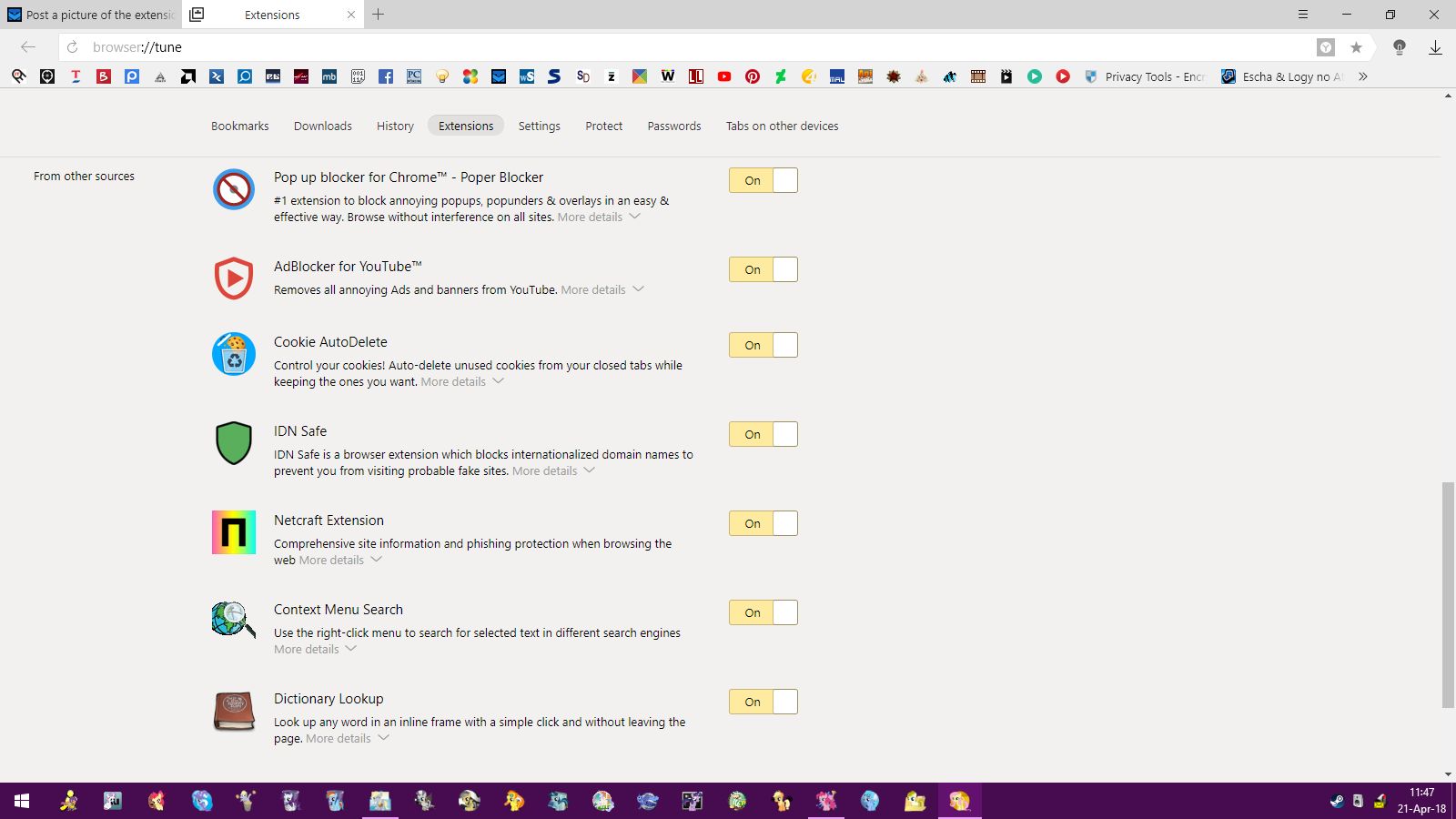
Task: Open the PC forum bookmark icon
Action: pyautogui.click(x=414, y=76)
